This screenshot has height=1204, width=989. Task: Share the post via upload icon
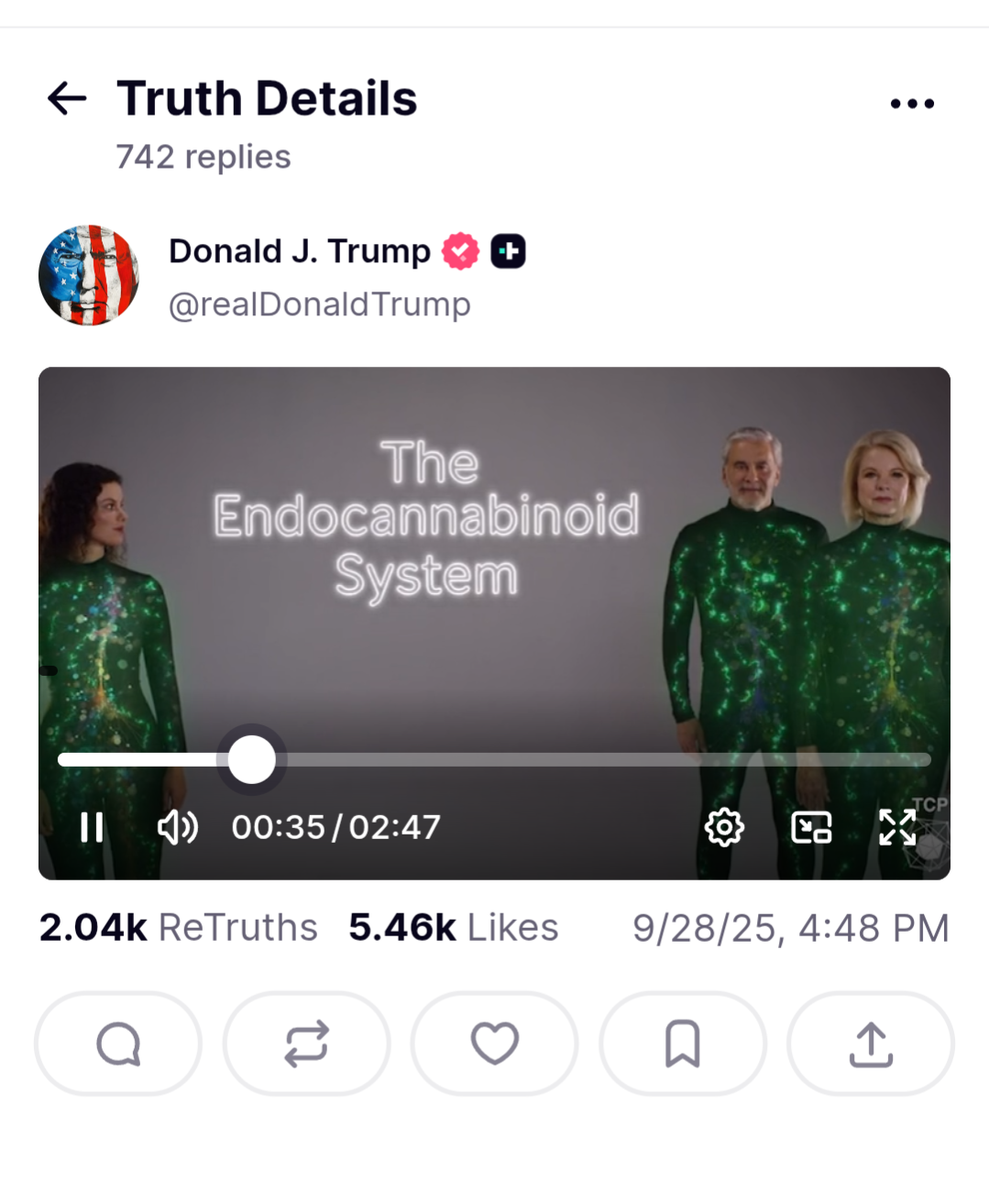[x=871, y=1044]
